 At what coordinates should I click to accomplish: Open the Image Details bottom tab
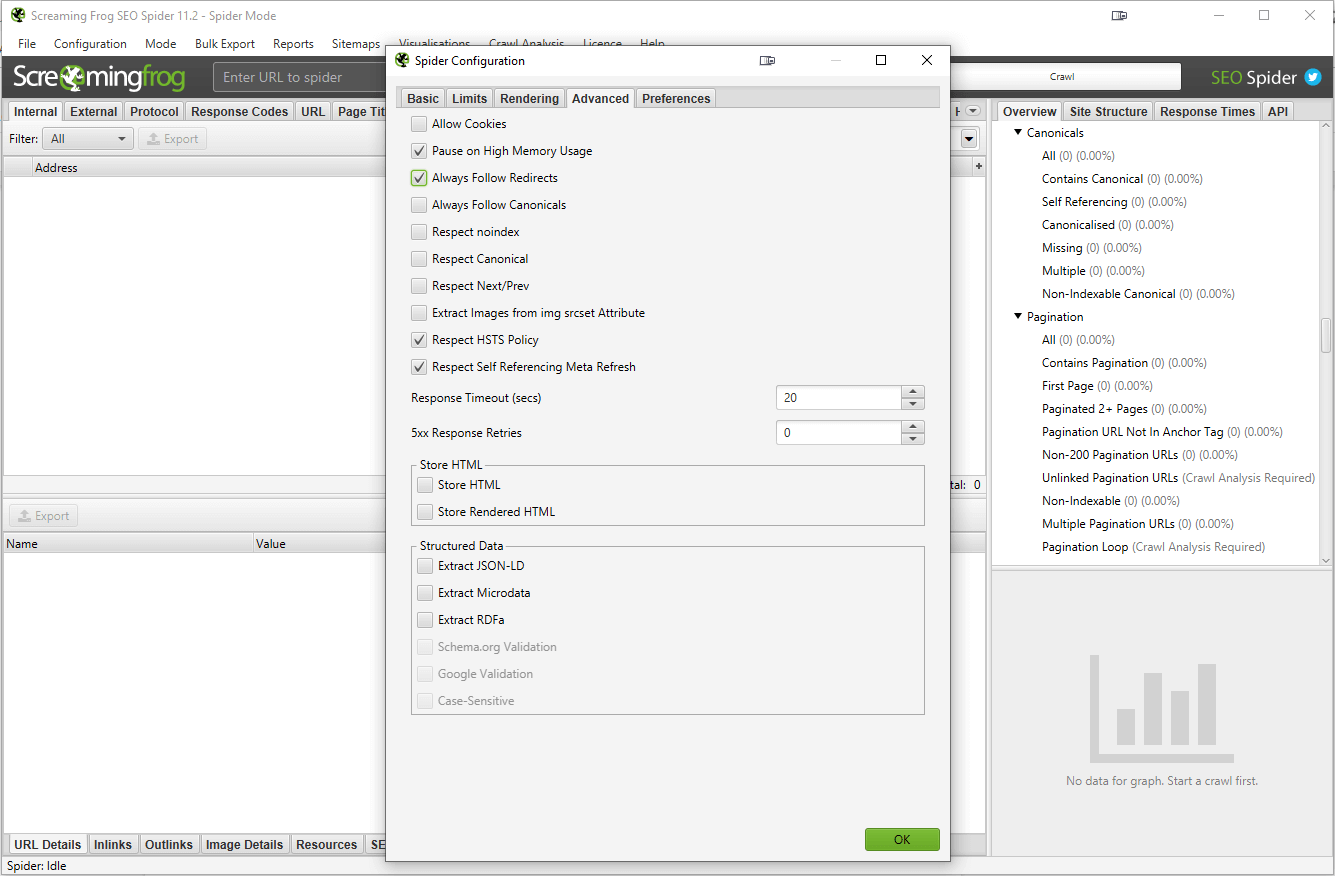point(244,844)
